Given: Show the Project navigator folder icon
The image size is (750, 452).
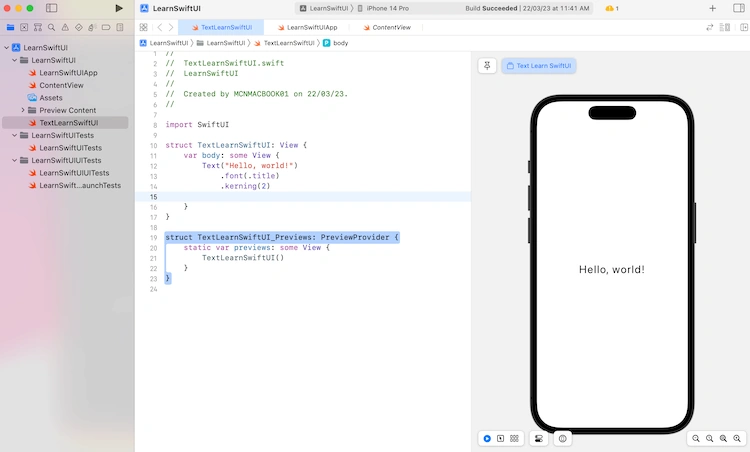Looking at the screenshot, I should [10, 27].
